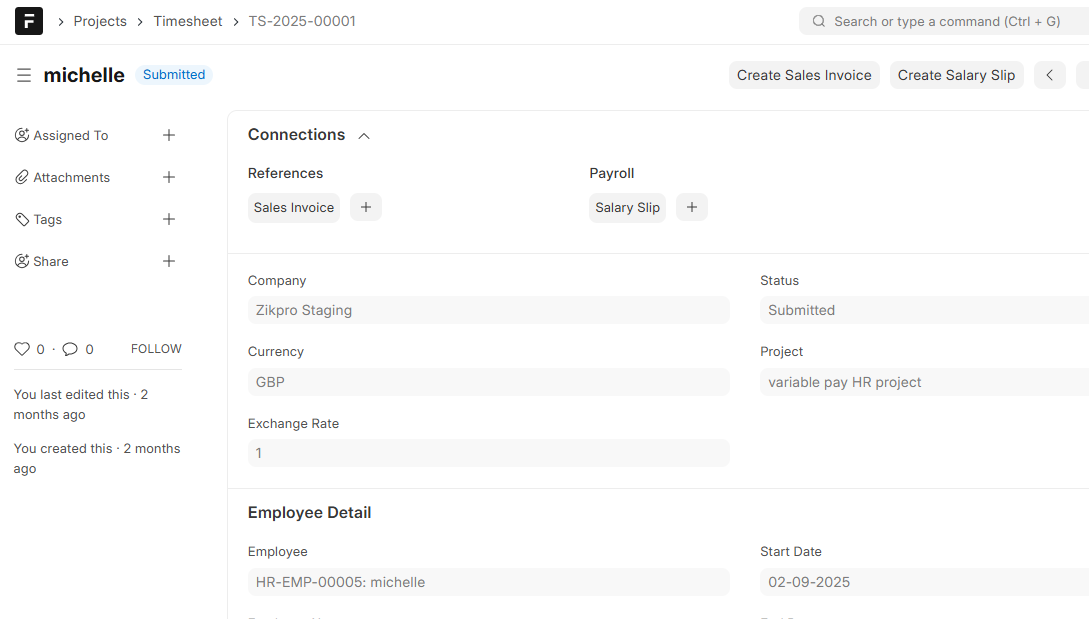This screenshot has height=619, width=1089.
Task: Click the Tags label icon
Action: pyautogui.click(x=22, y=220)
